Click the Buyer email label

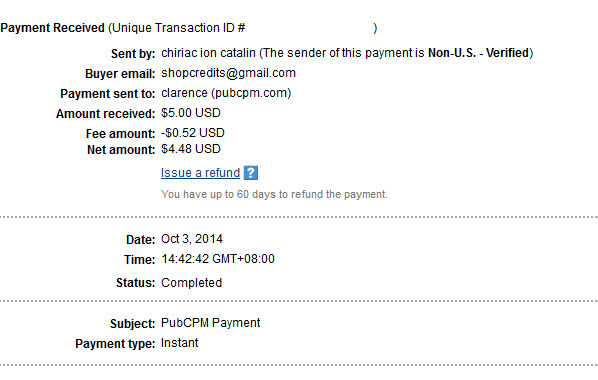pyautogui.click(x=120, y=74)
